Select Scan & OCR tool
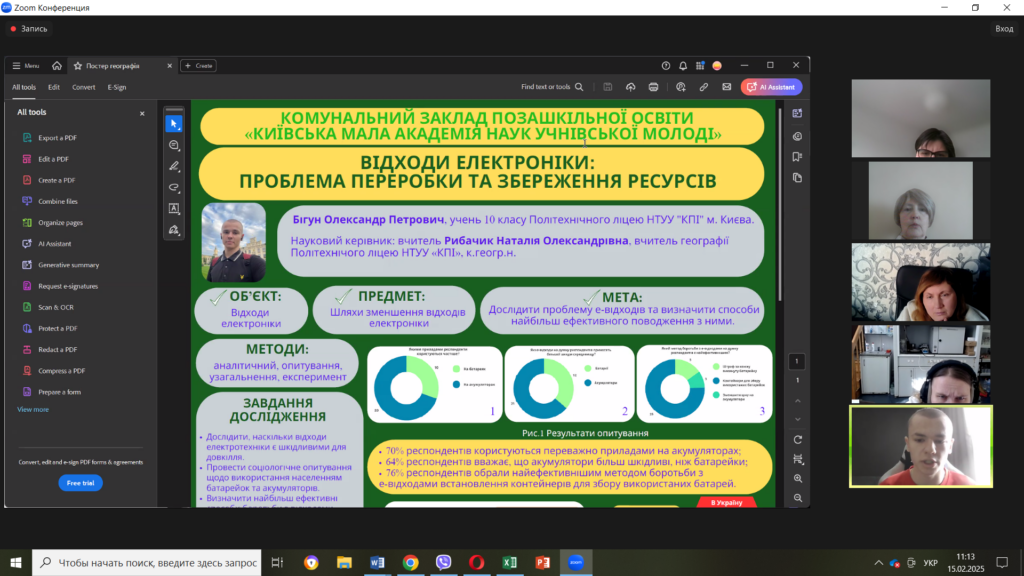The height and width of the screenshot is (576, 1024). tap(56, 308)
